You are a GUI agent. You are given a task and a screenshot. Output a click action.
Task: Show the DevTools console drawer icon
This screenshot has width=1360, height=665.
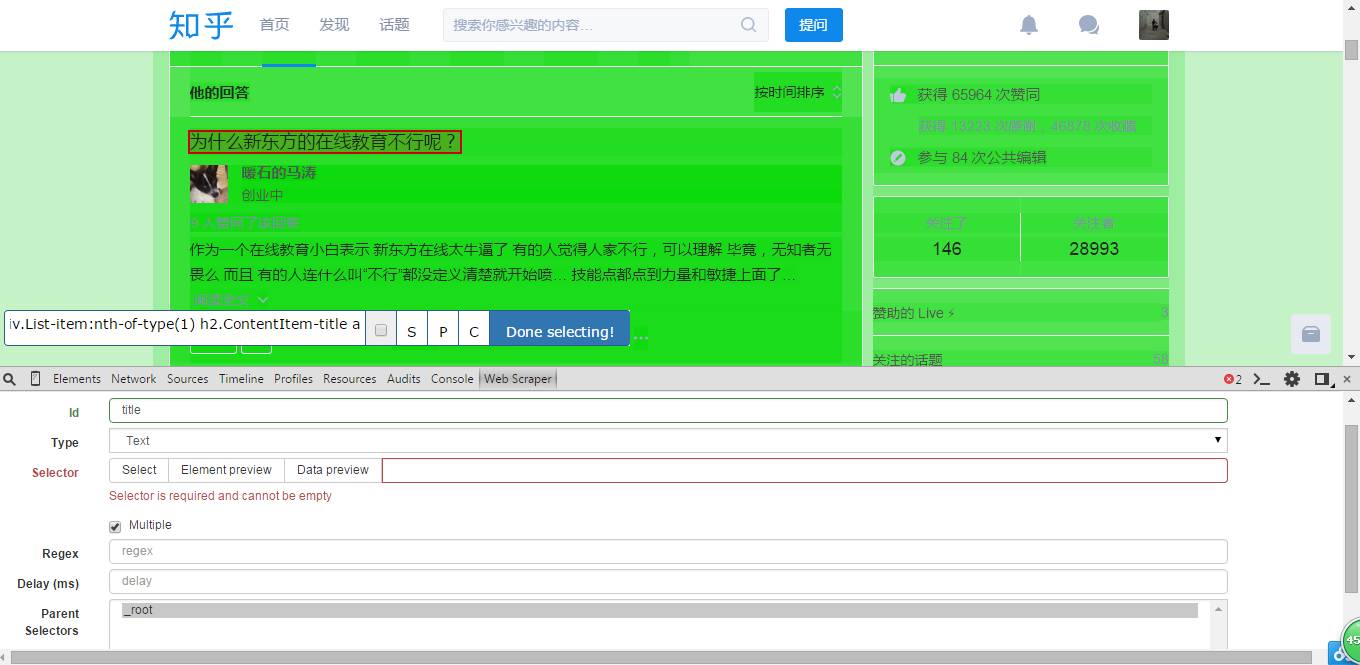coord(1262,379)
